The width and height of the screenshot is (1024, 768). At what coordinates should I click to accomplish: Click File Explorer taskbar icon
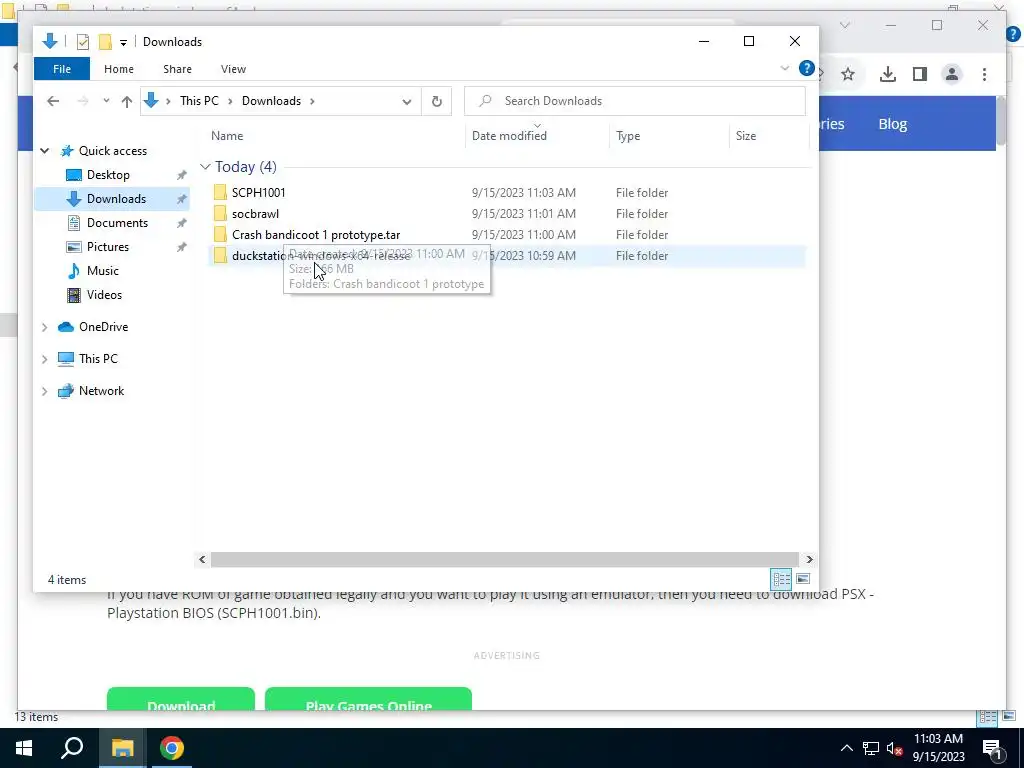point(122,748)
